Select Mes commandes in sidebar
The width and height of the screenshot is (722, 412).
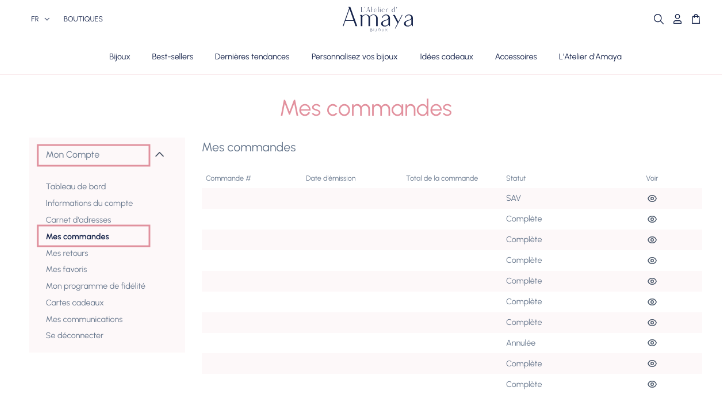coord(78,237)
